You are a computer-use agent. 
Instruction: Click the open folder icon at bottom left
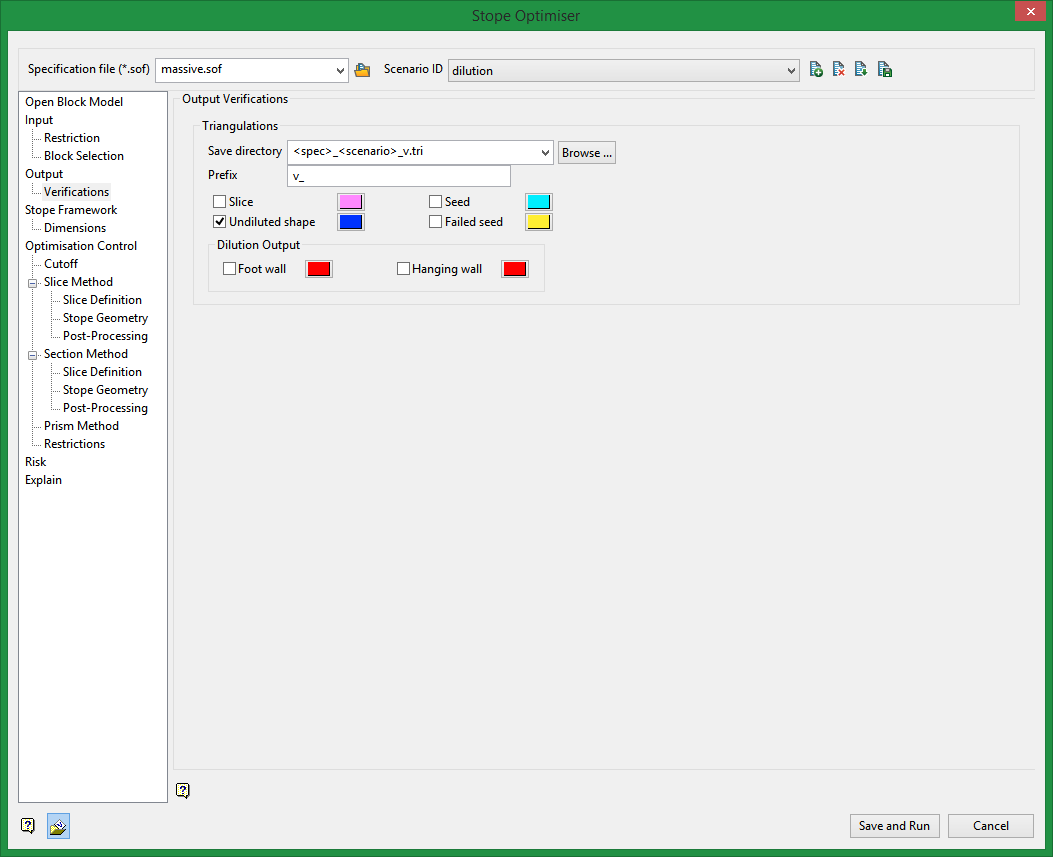click(58, 826)
